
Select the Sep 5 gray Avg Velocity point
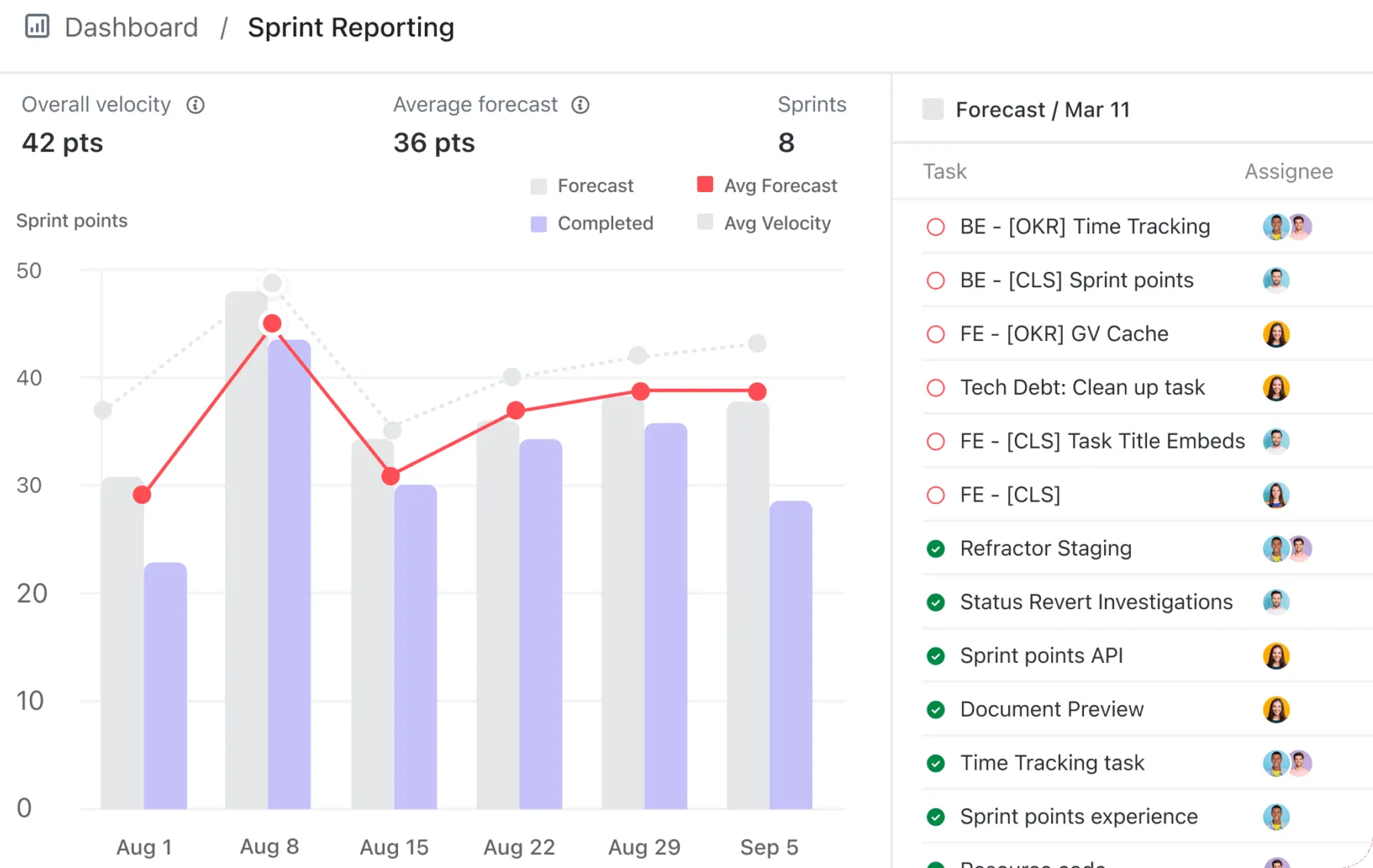[x=758, y=343]
